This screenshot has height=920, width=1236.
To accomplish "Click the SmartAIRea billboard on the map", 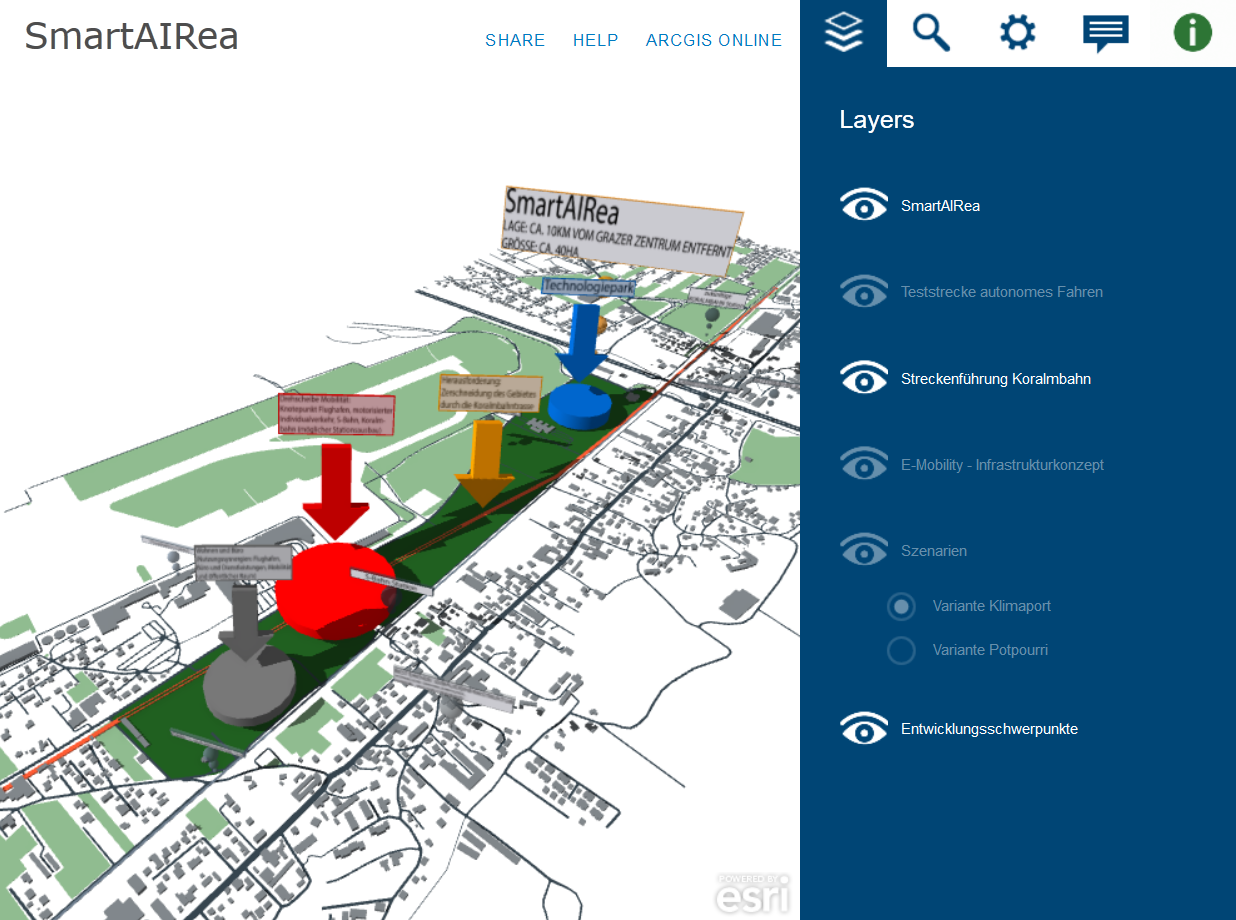I will (x=623, y=230).
